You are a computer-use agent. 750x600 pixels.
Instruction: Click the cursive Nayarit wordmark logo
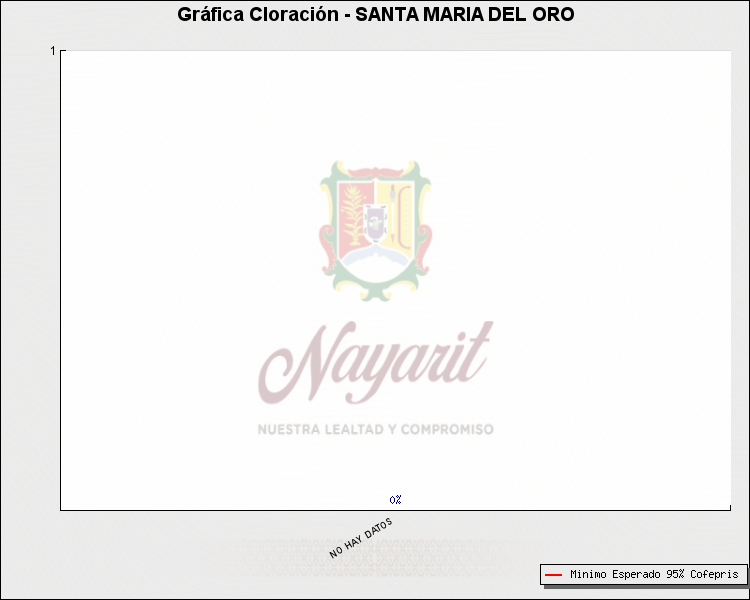[x=375, y=362]
